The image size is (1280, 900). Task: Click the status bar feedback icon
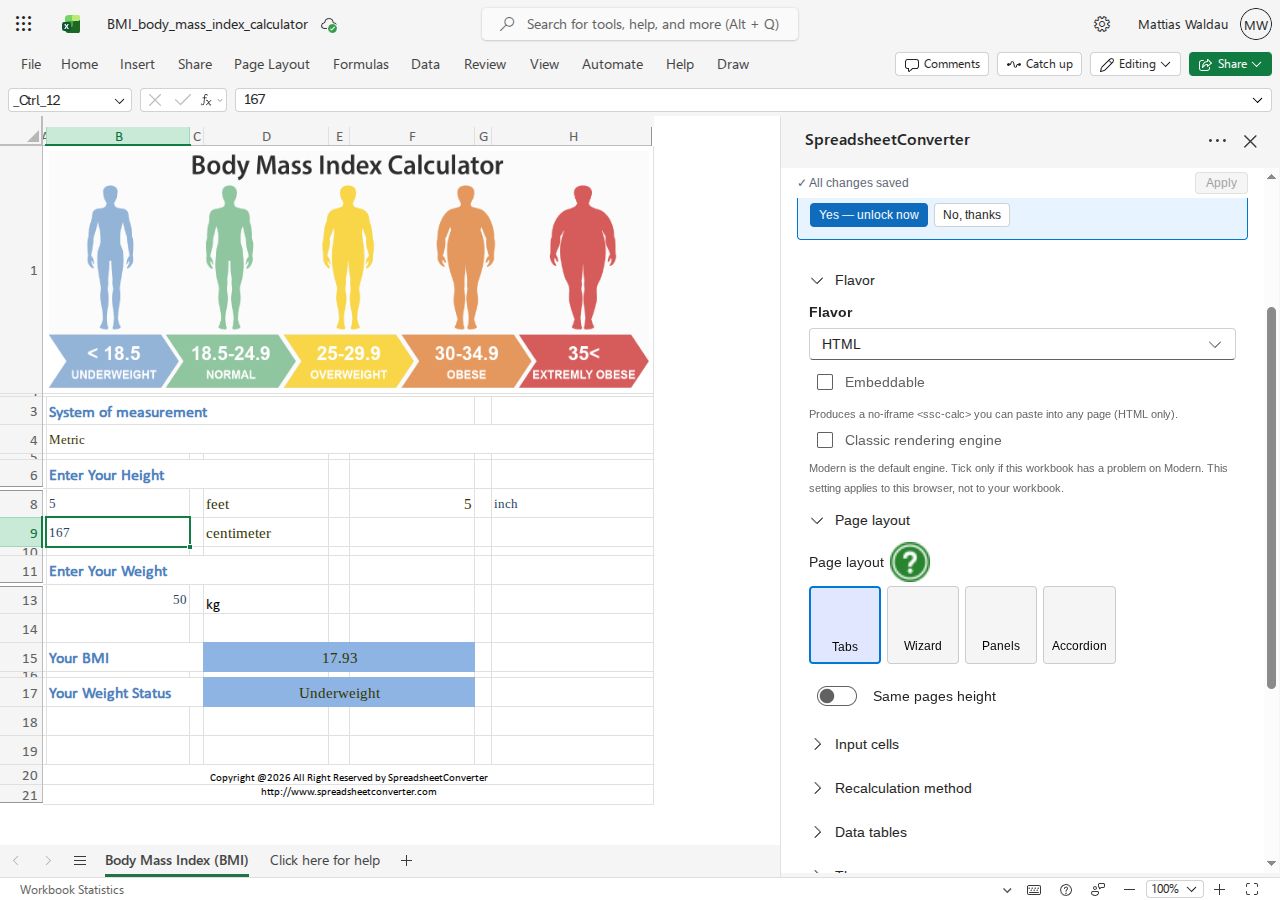(x=1098, y=889)
